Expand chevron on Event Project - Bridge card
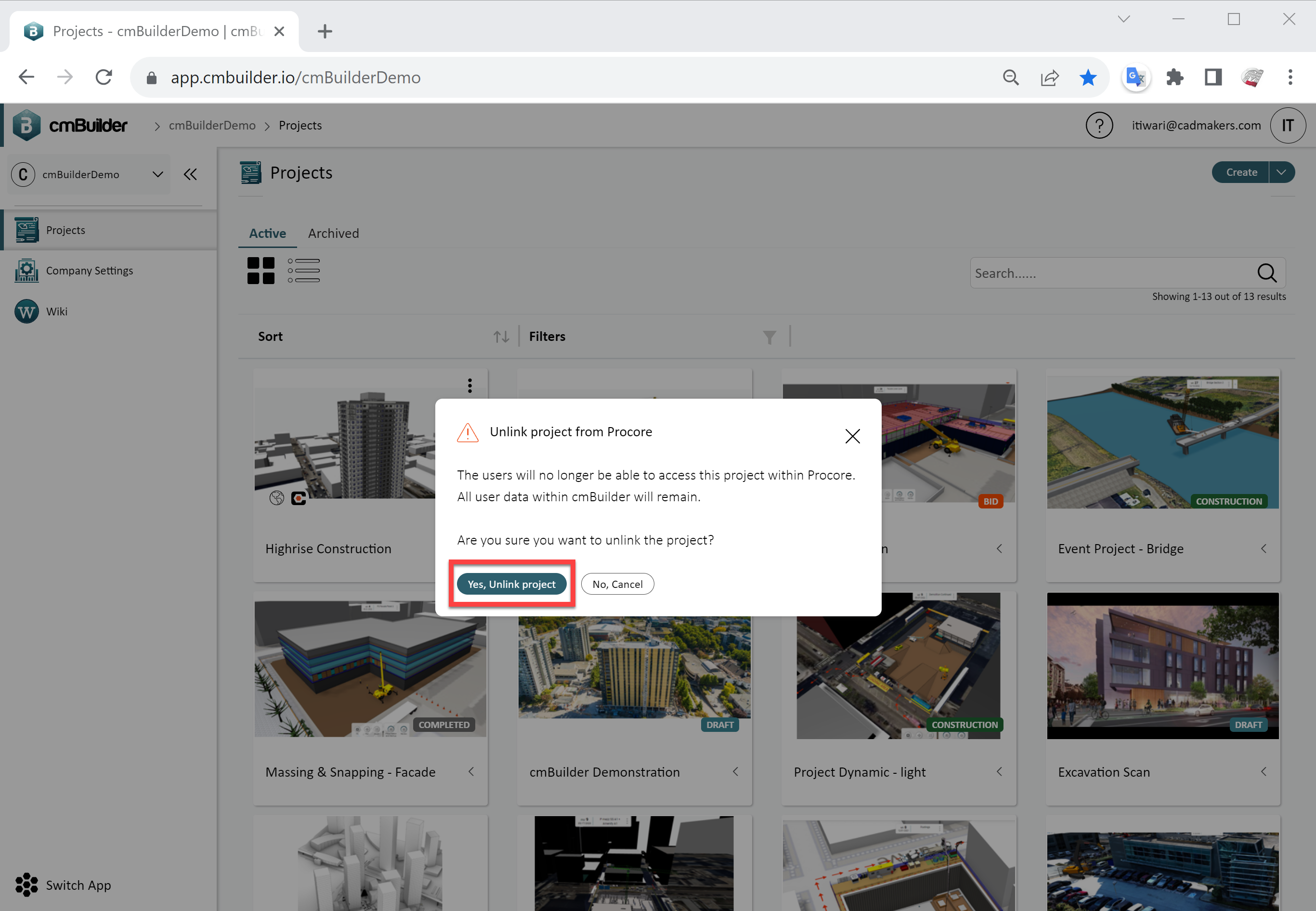1316x911 pixels. pyautogui.click(x=1264, y=548)
